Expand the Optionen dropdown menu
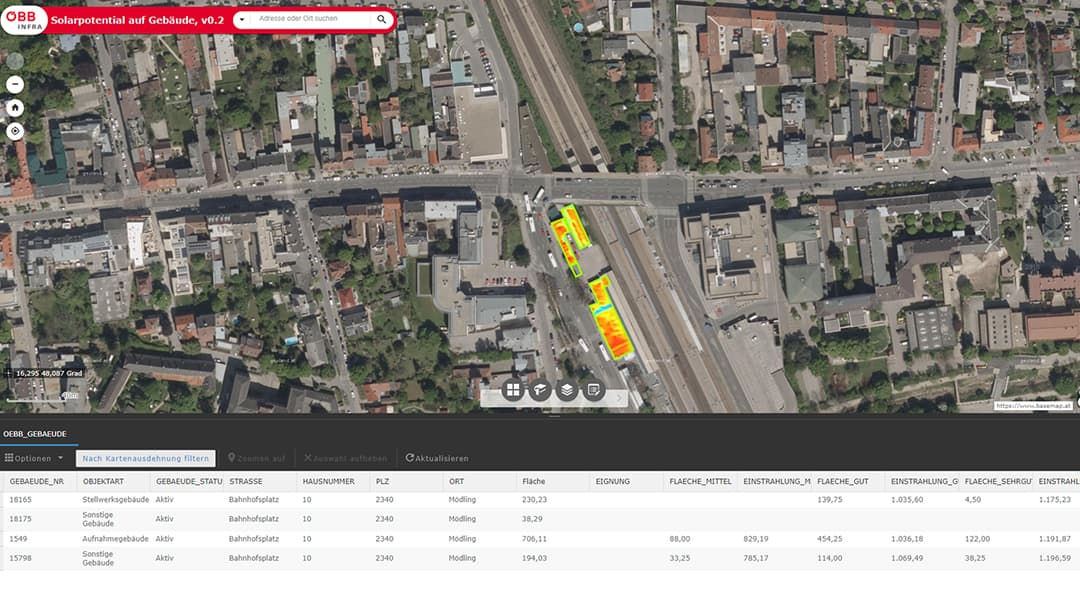The image size is (1080, 607). (x=34, y=458)
